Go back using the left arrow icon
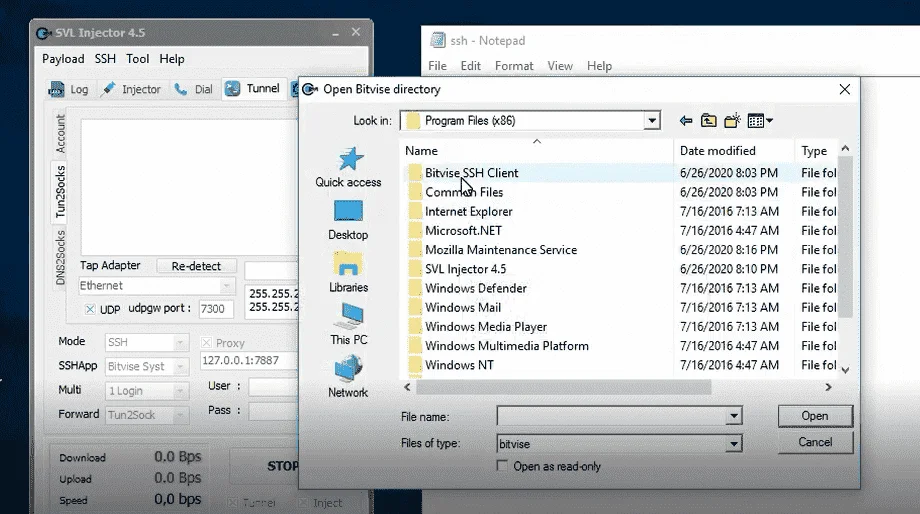 pyautogui.click(x=685, y=121)
